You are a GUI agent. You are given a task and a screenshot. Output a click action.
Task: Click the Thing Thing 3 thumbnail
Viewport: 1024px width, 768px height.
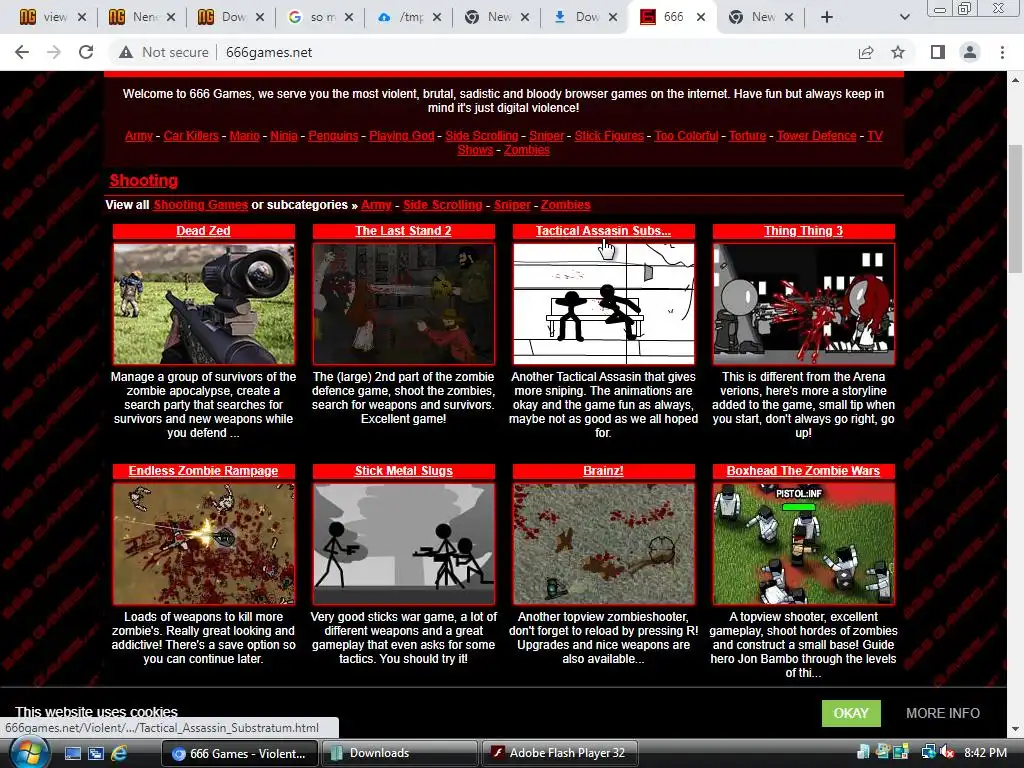(804, 304)
